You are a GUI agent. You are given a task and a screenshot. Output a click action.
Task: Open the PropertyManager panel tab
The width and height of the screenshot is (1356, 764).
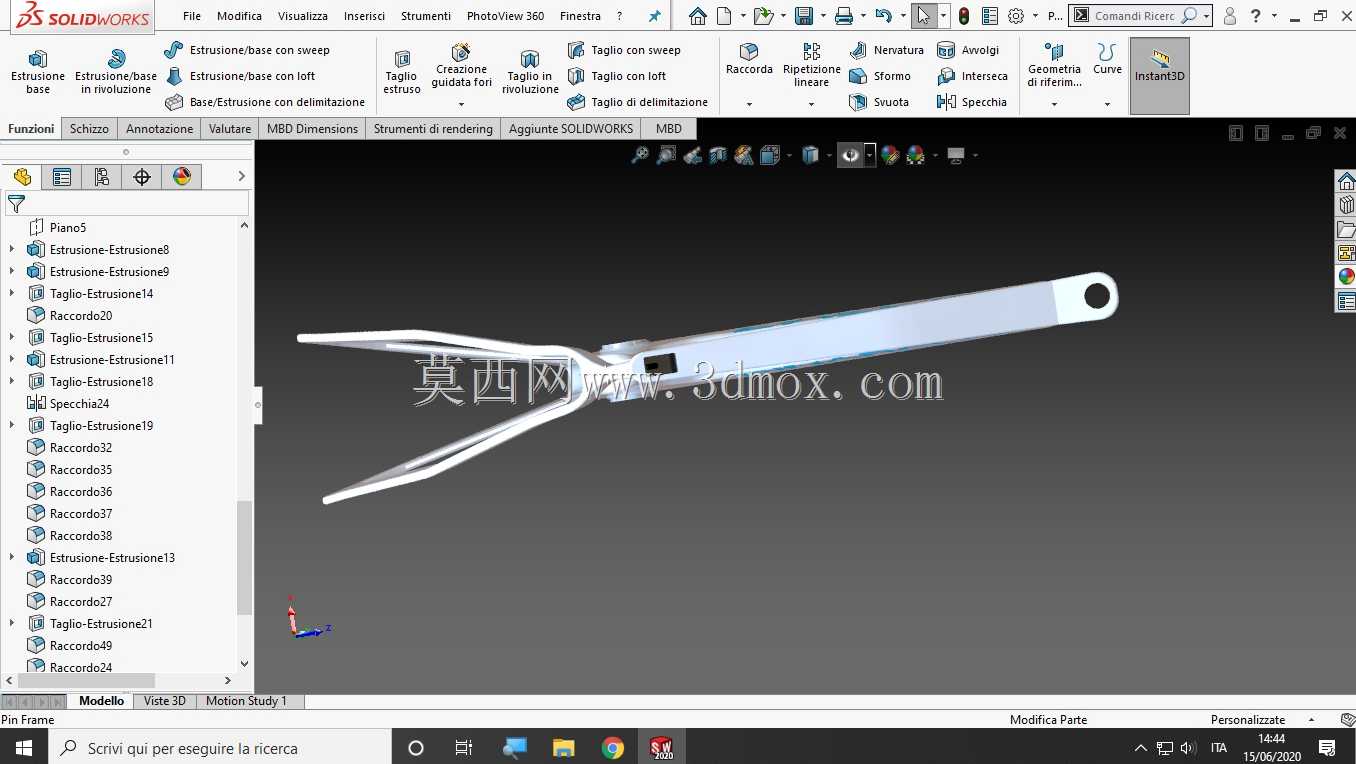click(x=62, y=177)
